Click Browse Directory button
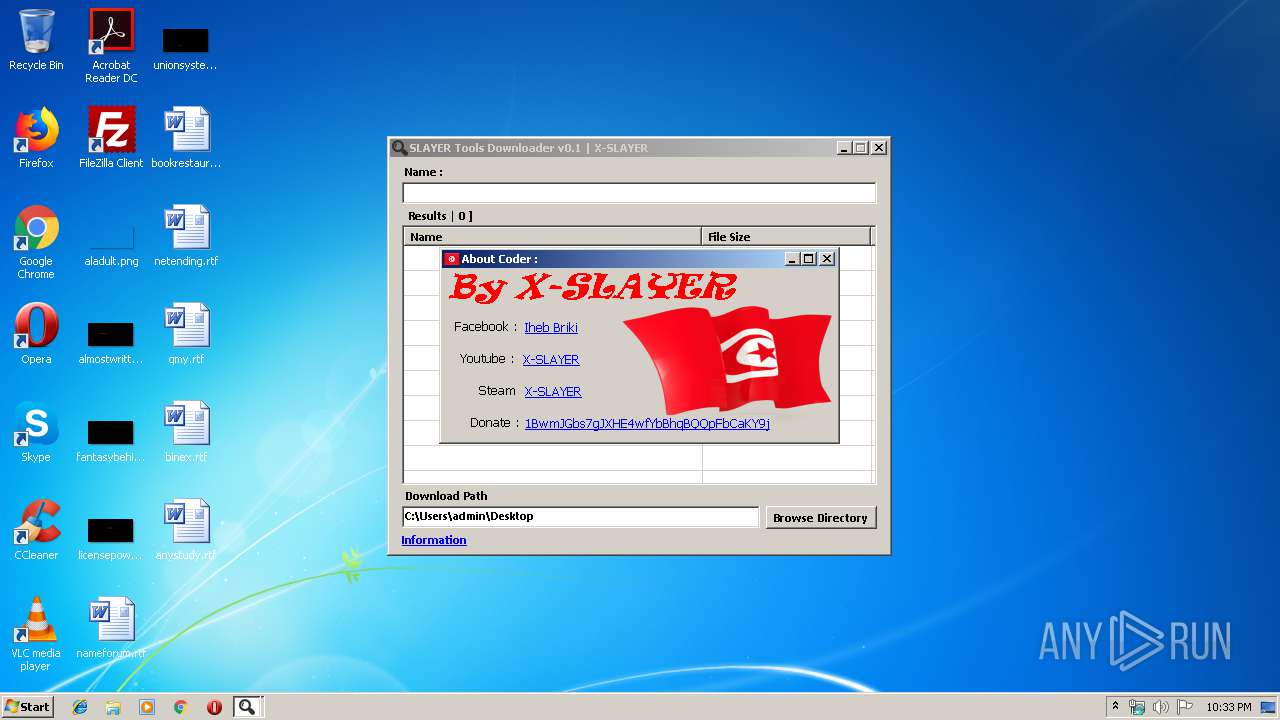 (820, 517)
